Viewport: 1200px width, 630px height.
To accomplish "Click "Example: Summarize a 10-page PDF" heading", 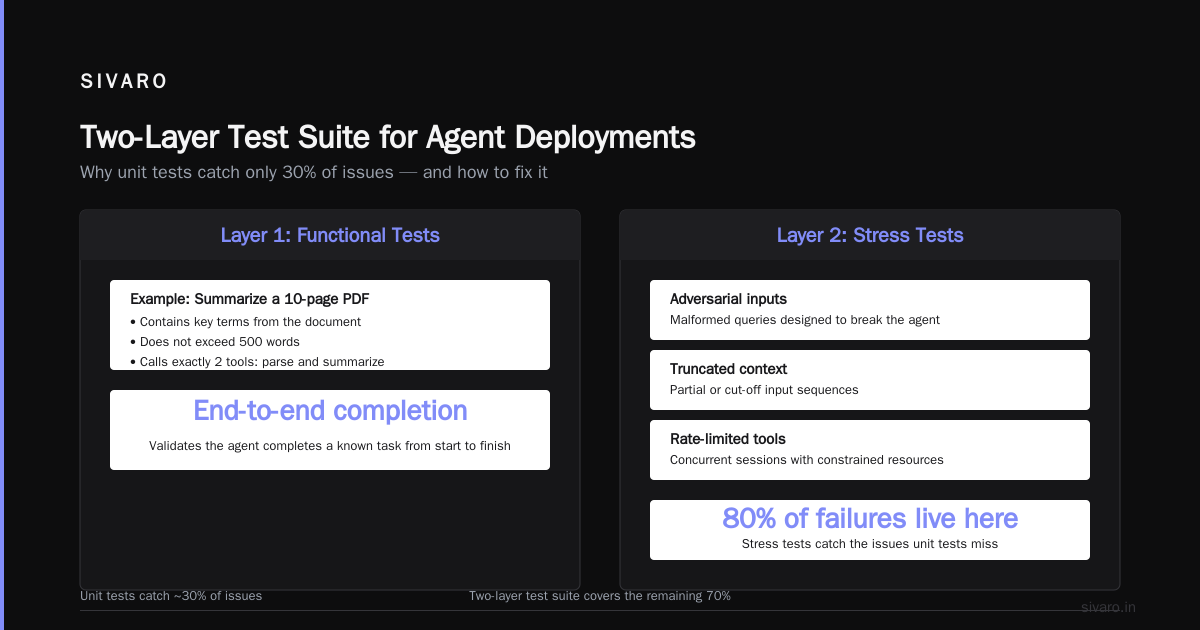I will click(x=250, y=299).
